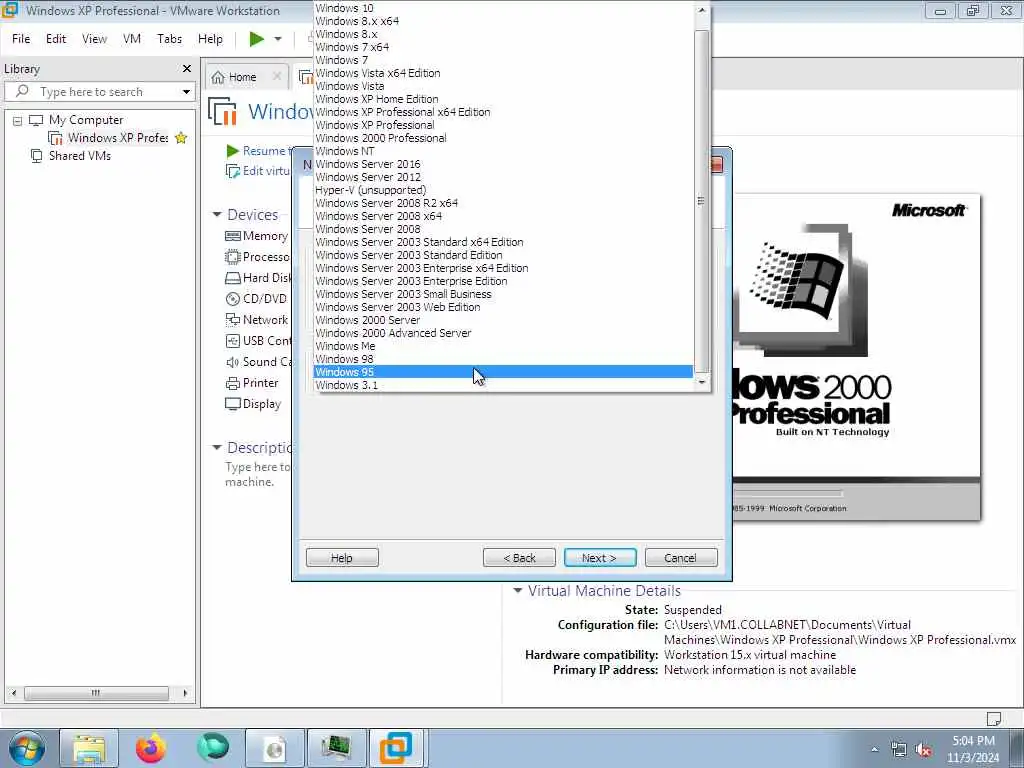The width and height of the screenshot is (1024, 768).
Task: Pick Windows NT from the list
Action: click(503, 151)
